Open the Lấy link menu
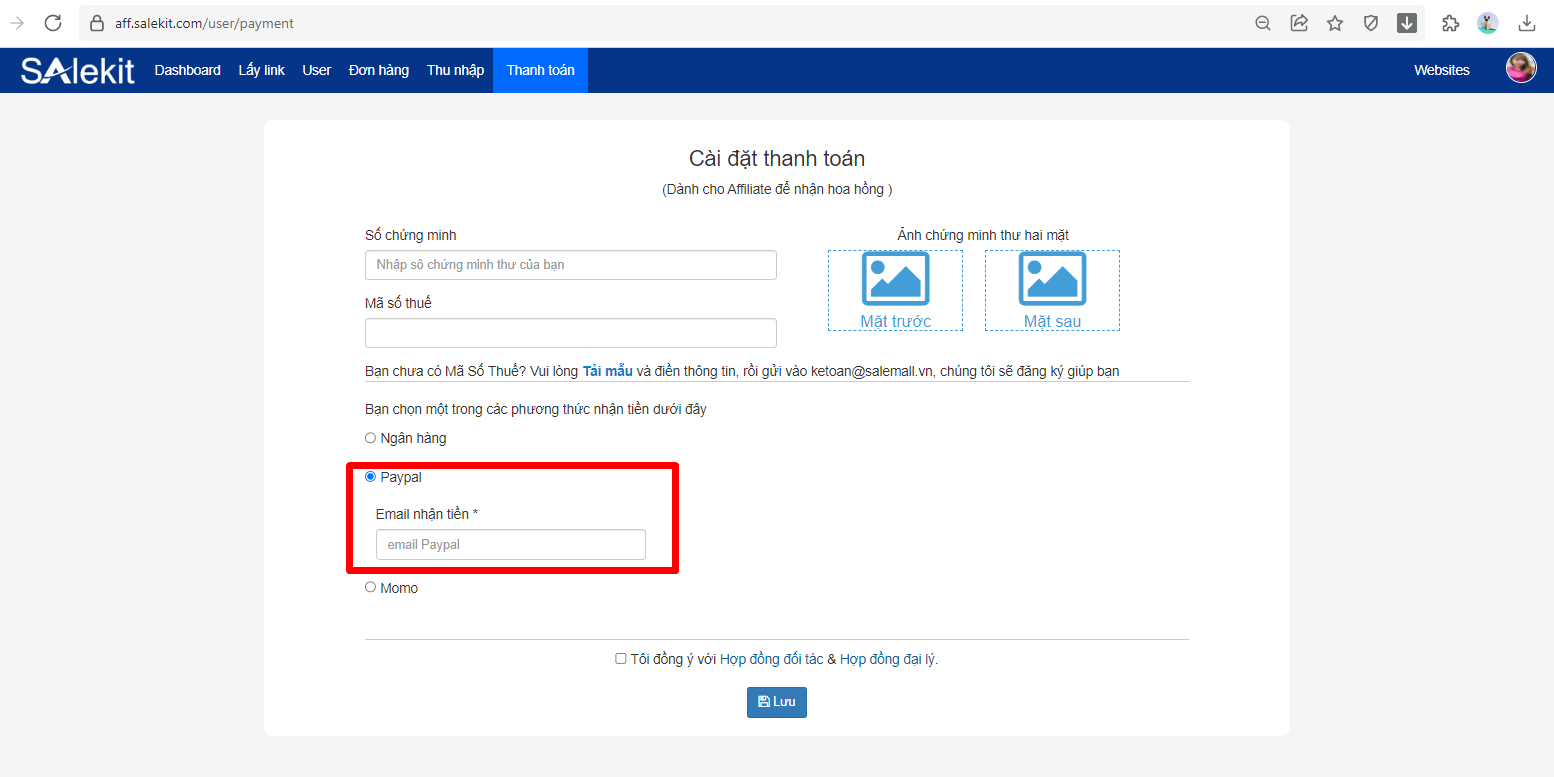The image size is (1554, 777). coord(262,70)
